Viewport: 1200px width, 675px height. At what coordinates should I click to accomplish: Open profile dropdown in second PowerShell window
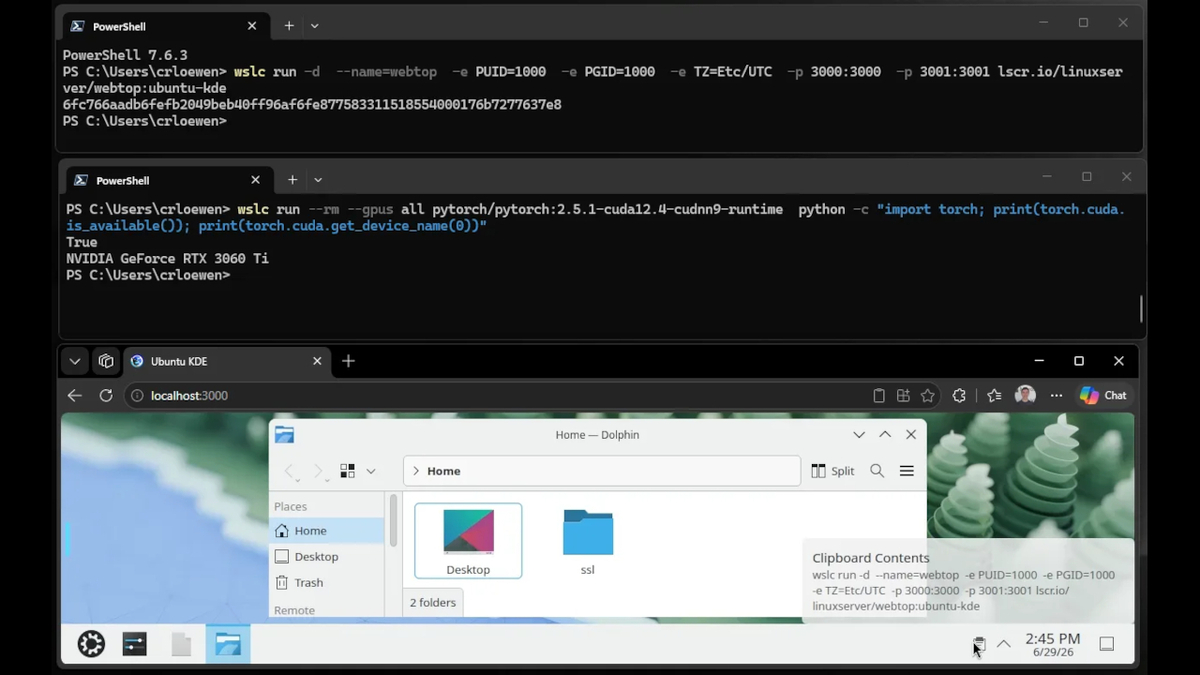click(318, 180)
